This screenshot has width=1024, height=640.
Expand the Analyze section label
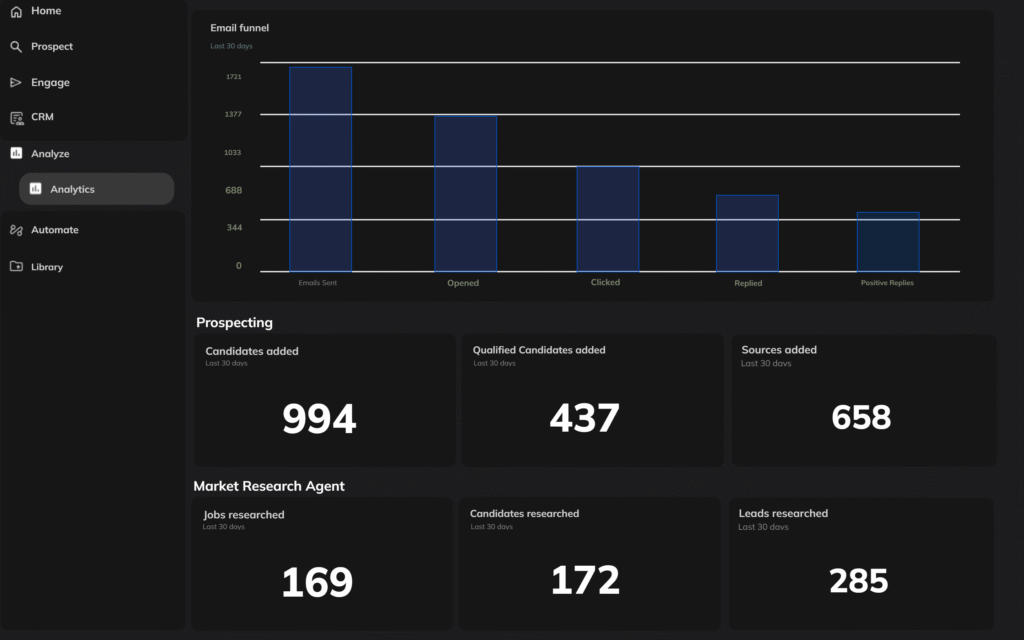tap(50, 154)
